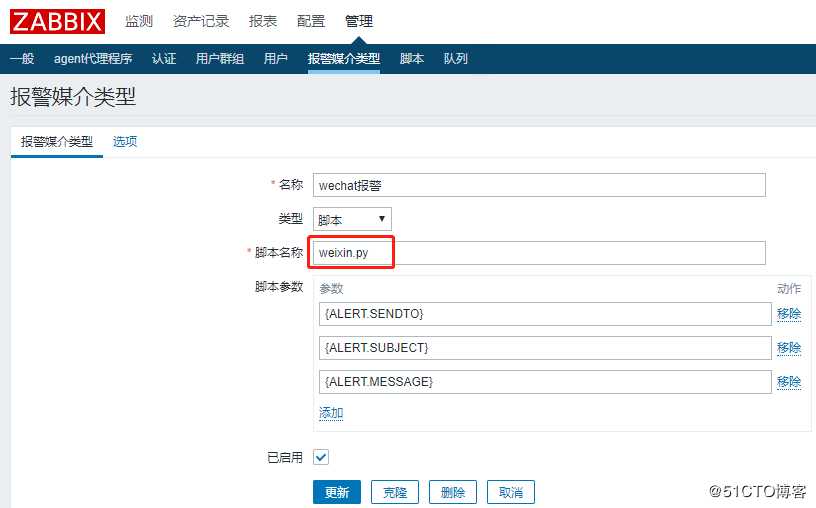
Task: Switch to the 选项 tab
Action: (125, 142)
